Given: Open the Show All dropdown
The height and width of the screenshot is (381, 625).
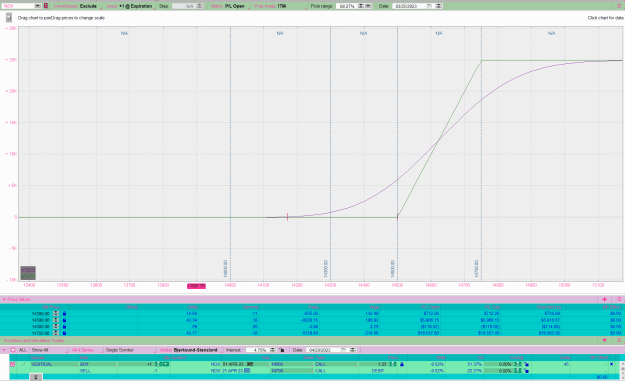Looking at the screenshot, I should (49, 350).
